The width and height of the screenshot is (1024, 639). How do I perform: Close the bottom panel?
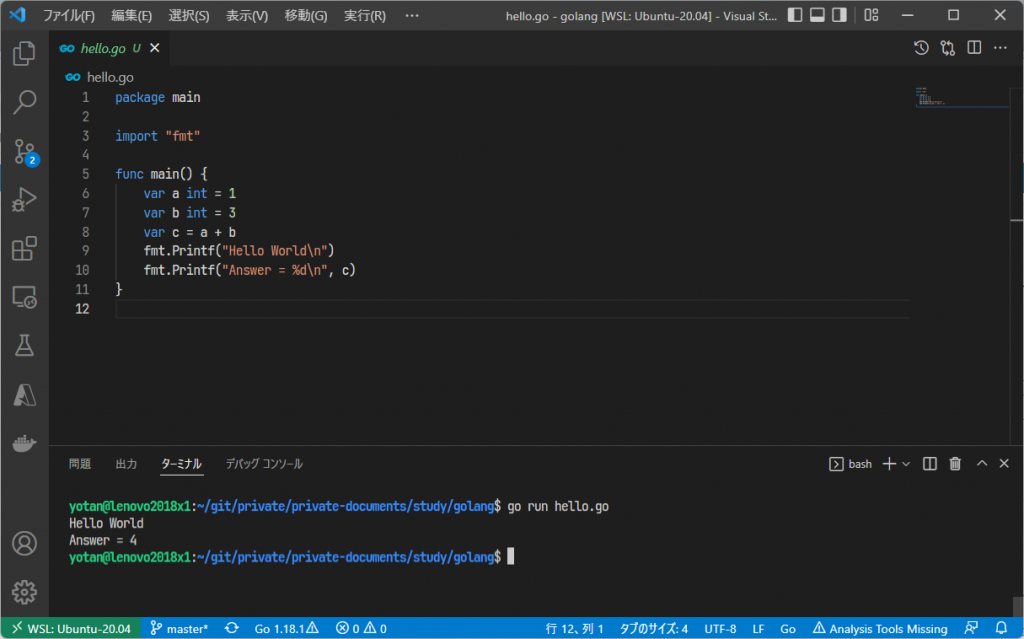coord(1004,463)
